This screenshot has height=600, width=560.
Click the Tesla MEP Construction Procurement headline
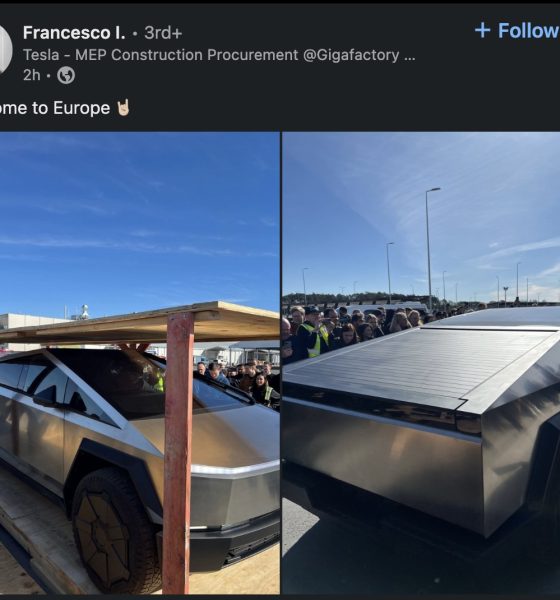click(211, 55)
